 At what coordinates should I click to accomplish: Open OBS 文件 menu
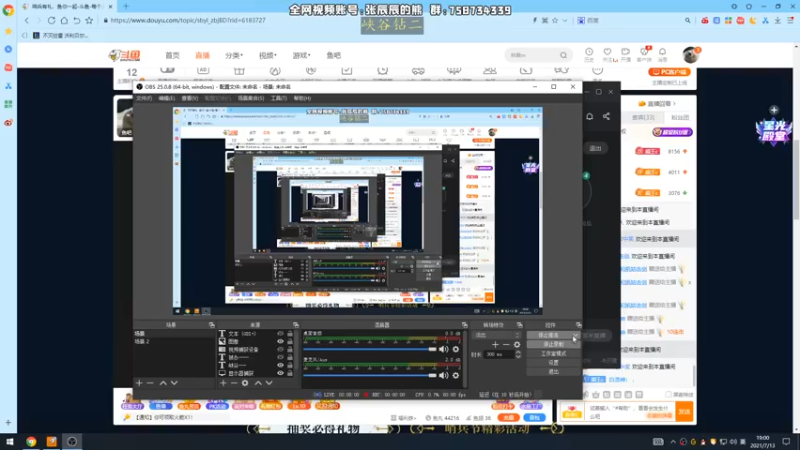pyautogui.click(x=144, y=98)
